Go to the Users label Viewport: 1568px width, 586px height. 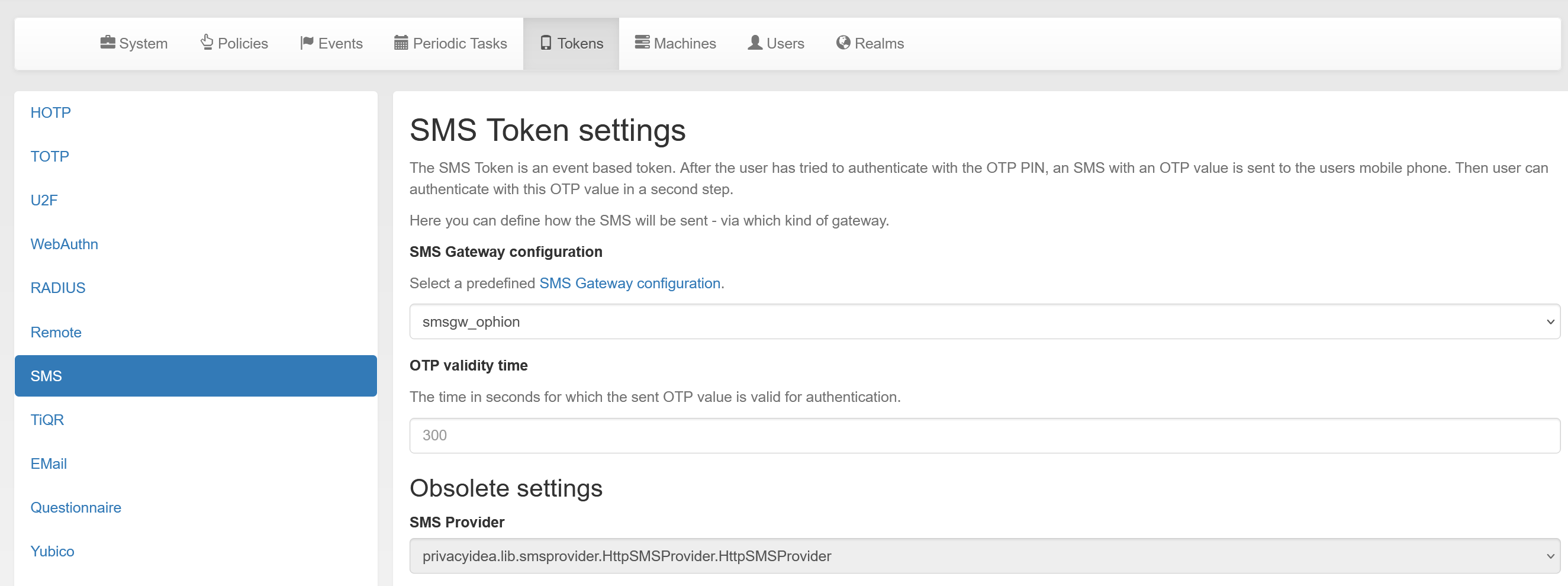785,43
